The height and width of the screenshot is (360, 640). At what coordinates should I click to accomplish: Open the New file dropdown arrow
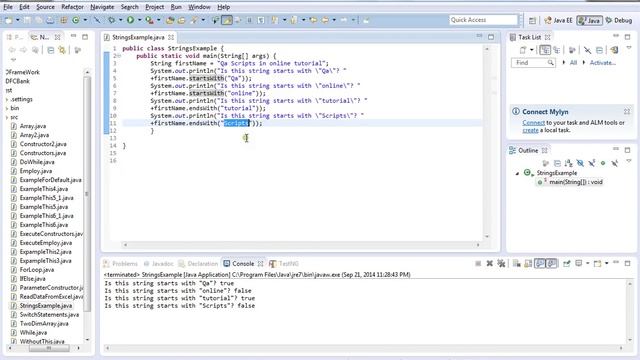tap(18, 20)
